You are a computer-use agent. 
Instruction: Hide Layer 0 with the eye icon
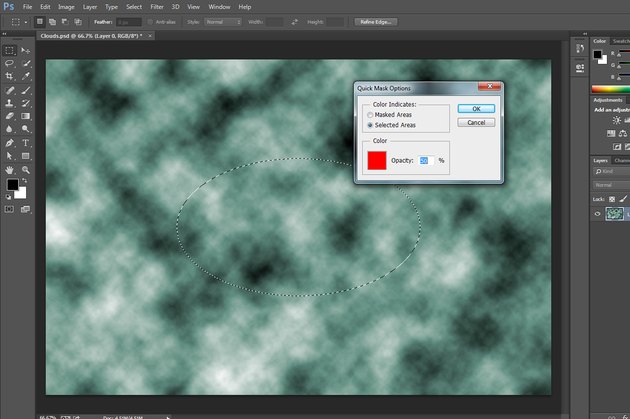point(597,214)
